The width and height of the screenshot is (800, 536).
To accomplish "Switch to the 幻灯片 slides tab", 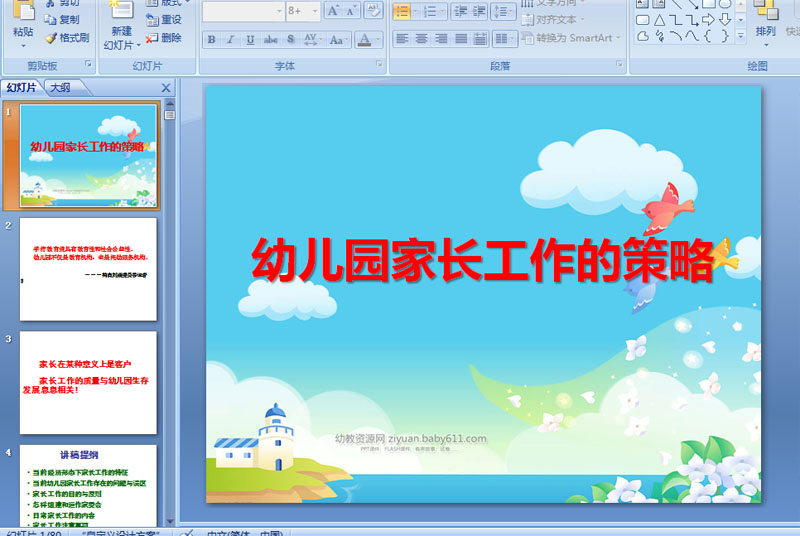I will click(21, 87).
